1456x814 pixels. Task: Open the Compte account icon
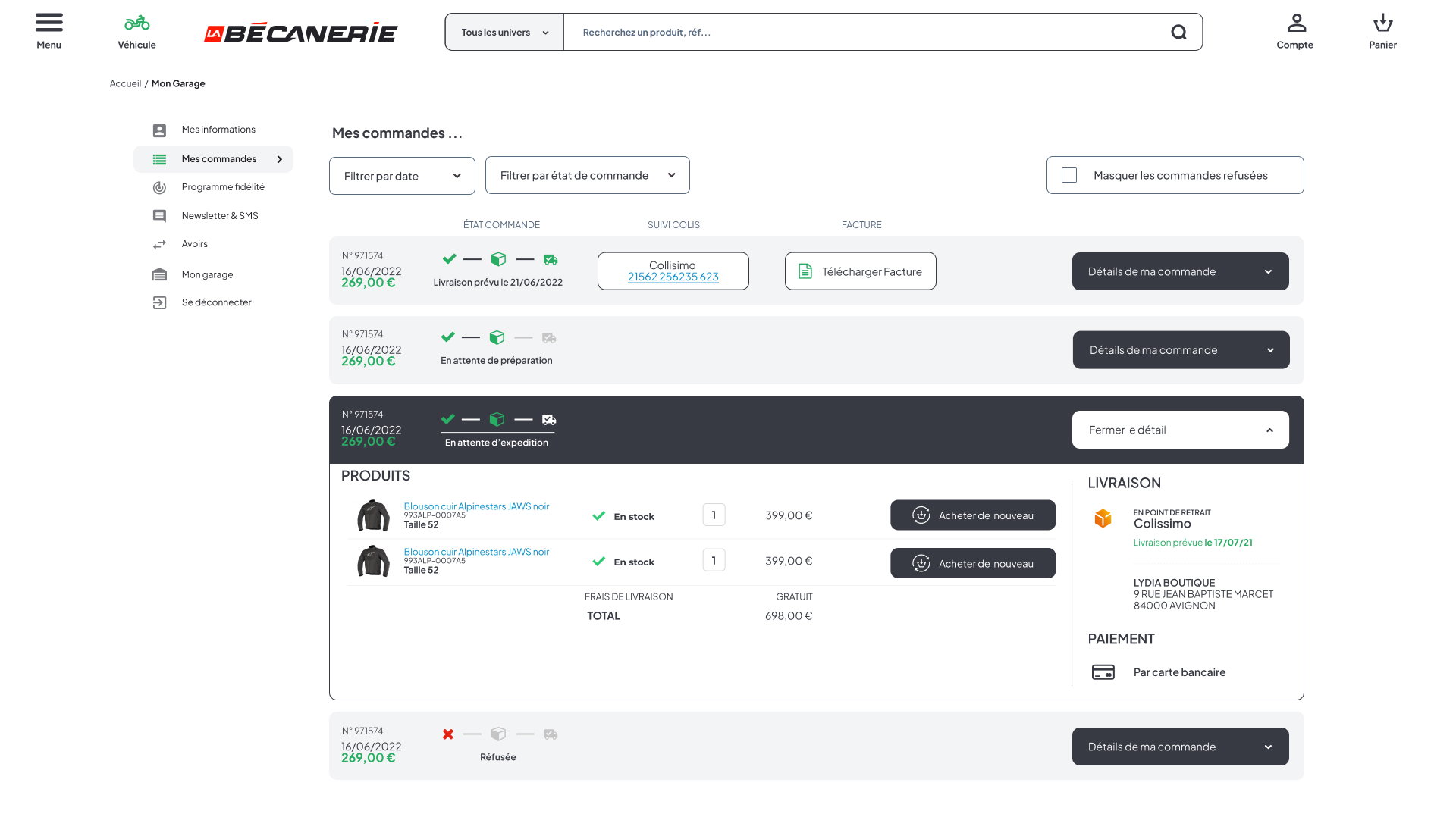[x=1296, y=23]
